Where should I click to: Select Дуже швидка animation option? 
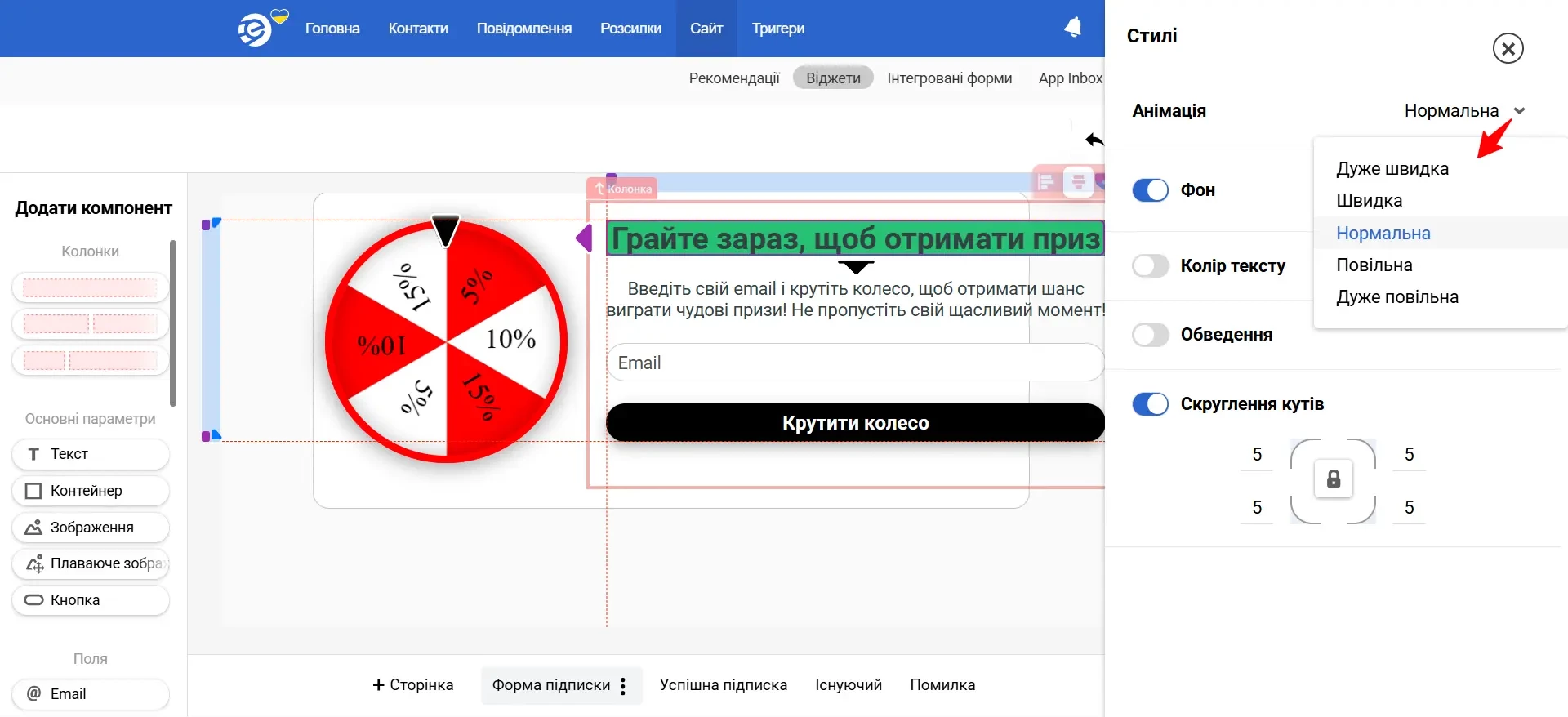1392,169
